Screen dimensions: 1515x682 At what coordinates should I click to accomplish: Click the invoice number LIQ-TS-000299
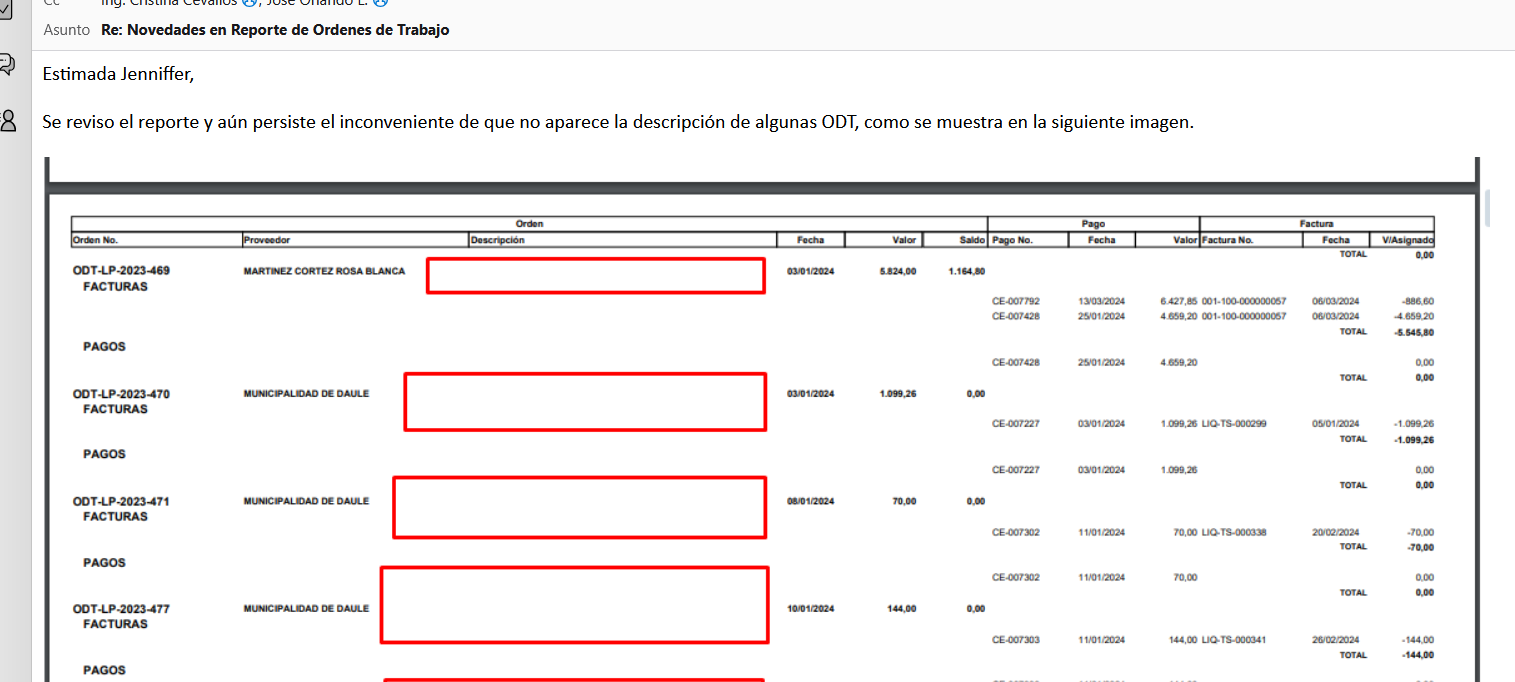pos(1234,424)
